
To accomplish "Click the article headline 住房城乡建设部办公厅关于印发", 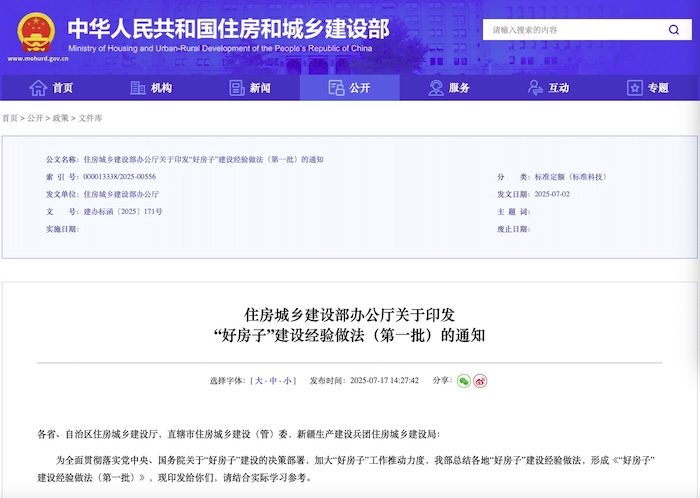I will tap(350, 315).
